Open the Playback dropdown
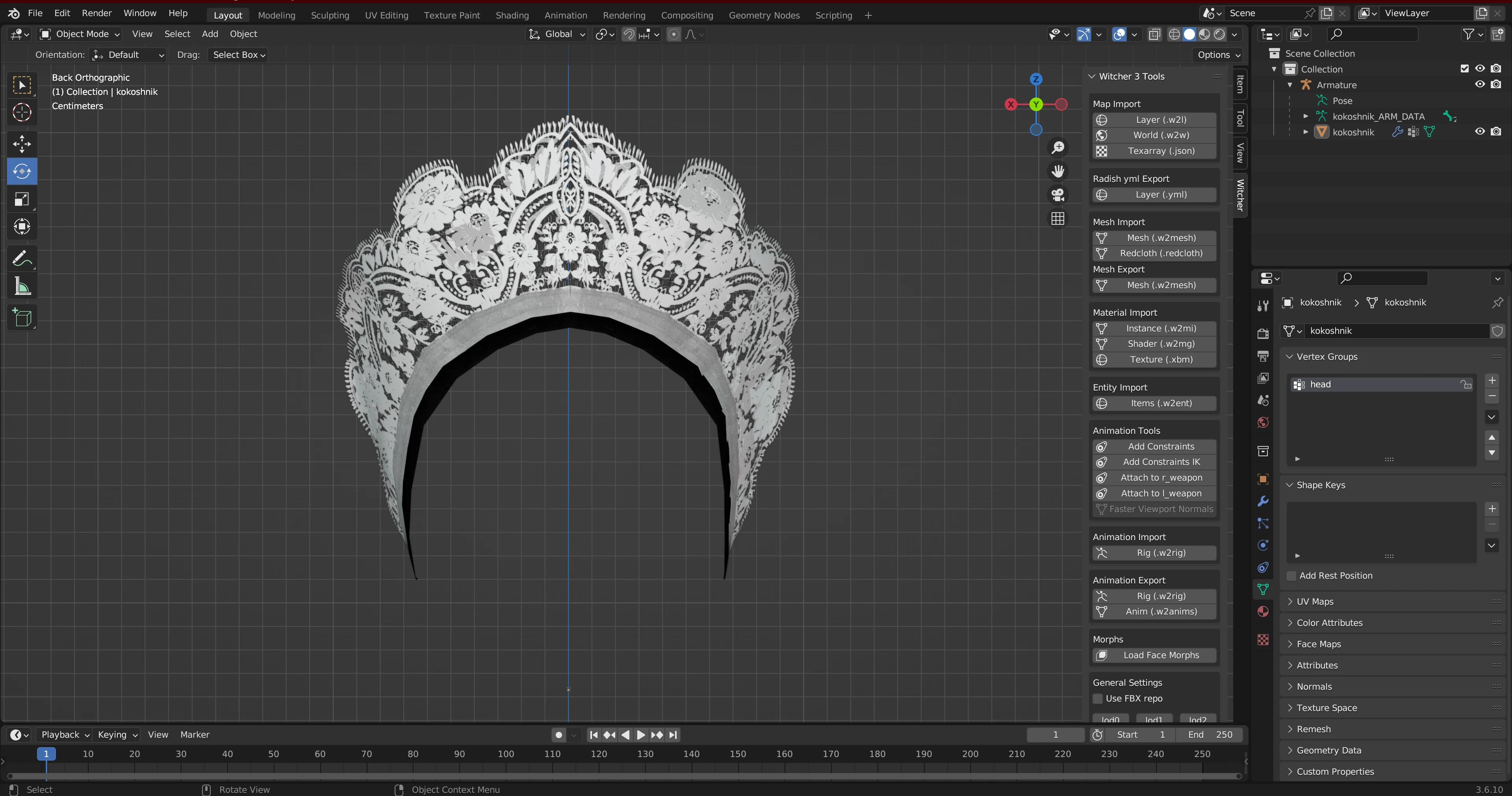Image resolution: width=1512 pixels, height=796 pixels. pyautogui.click(x=65, y=735)
